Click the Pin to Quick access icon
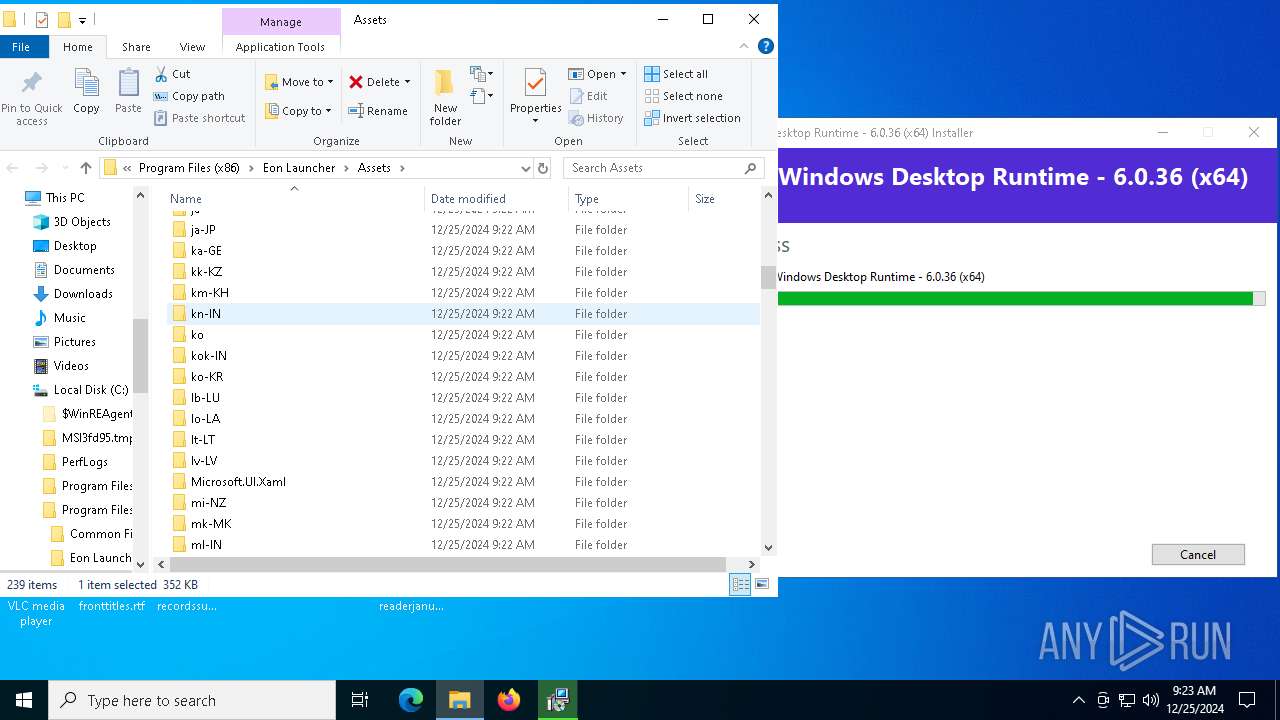 pos(31,84)
